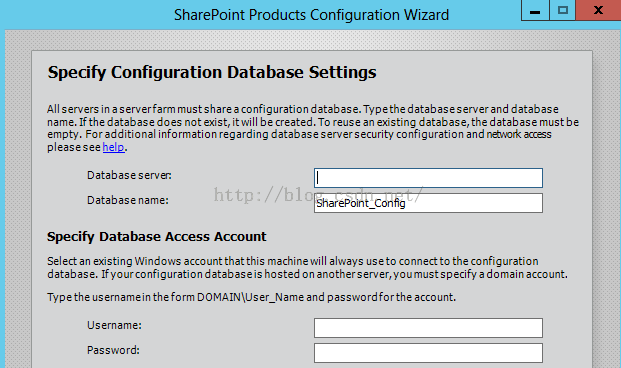
Task: Close the SharePoint Products Configuration Wizard
Action: point(598,10)
